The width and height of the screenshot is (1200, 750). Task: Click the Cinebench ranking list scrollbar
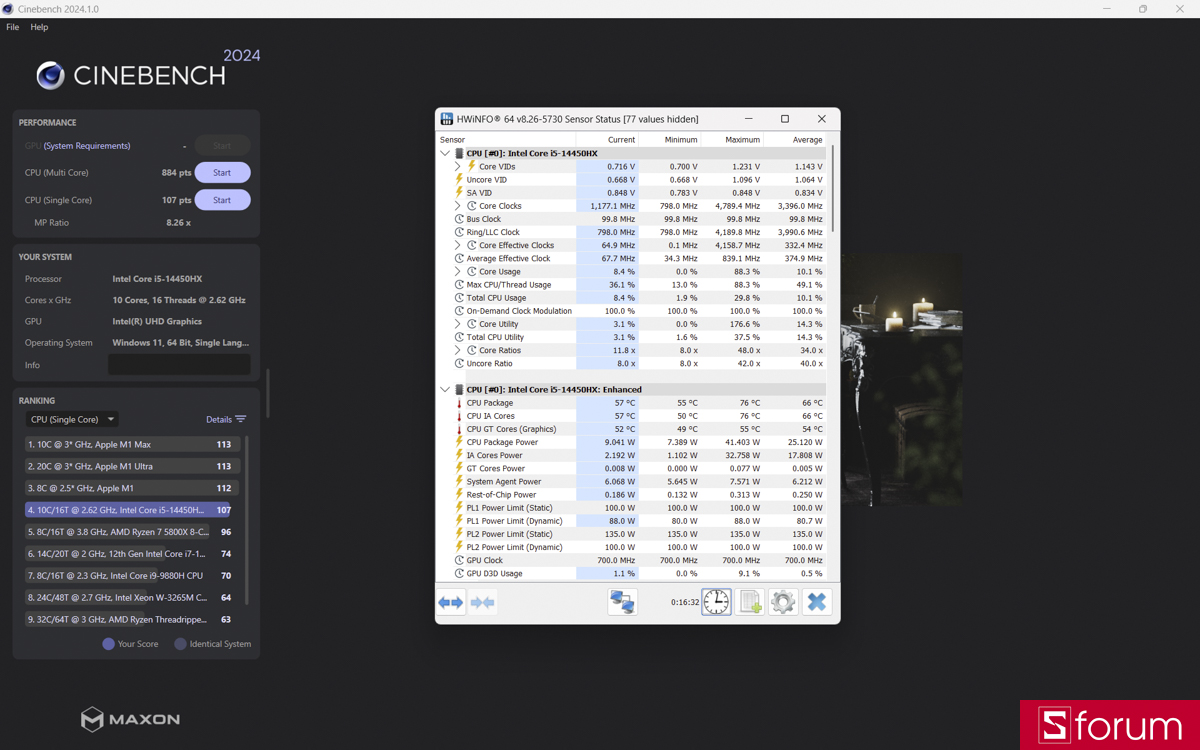click(247, 520)
